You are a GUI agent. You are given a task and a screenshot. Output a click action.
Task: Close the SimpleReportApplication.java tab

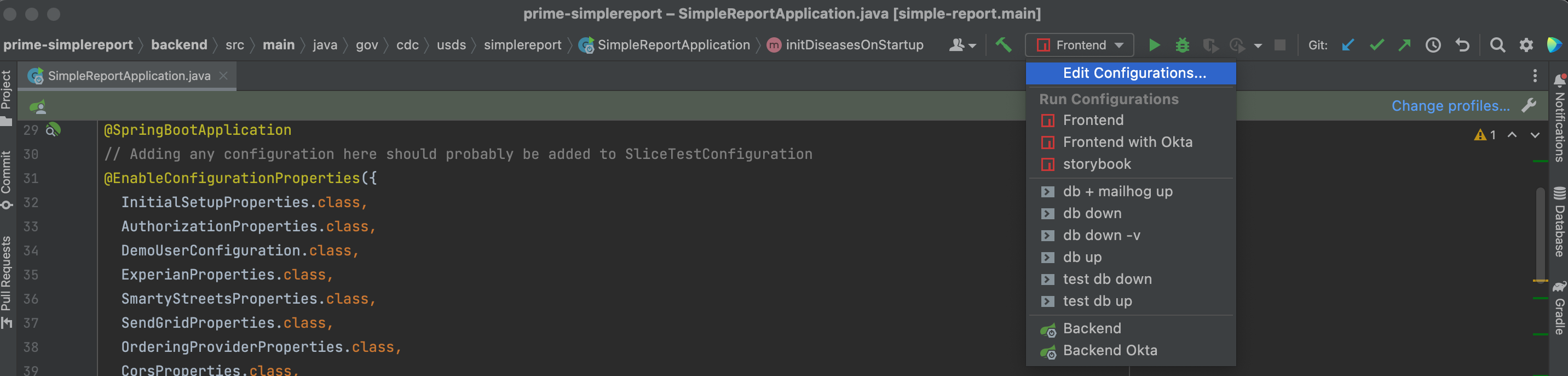coord(223,76)
